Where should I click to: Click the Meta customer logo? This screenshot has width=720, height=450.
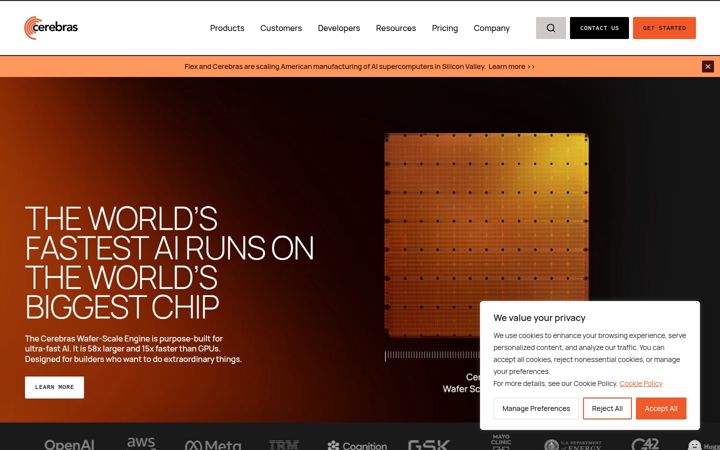click(x=213, y=444)
